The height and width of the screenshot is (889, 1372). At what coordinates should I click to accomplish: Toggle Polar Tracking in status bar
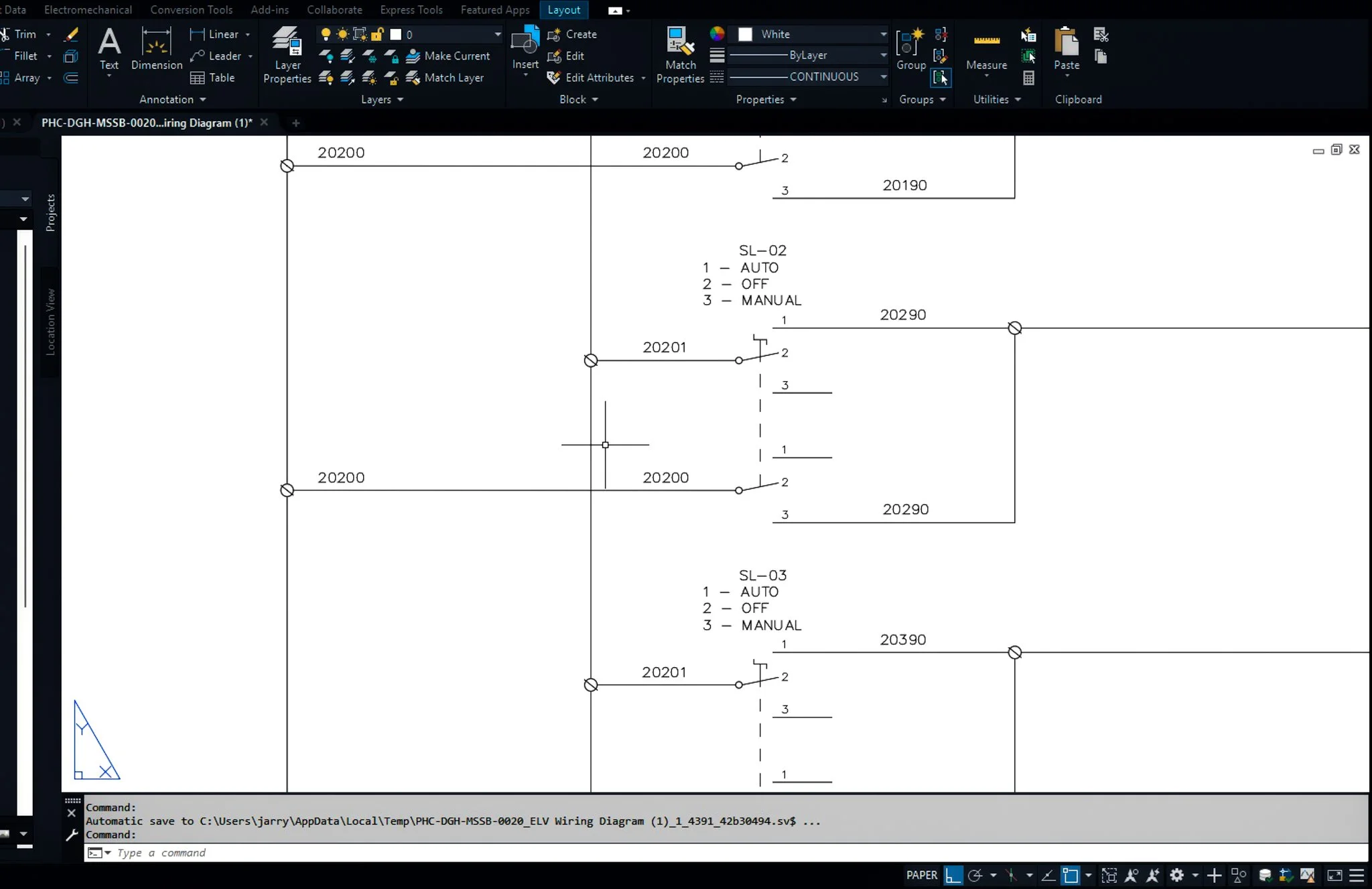[x=975, y=875]
